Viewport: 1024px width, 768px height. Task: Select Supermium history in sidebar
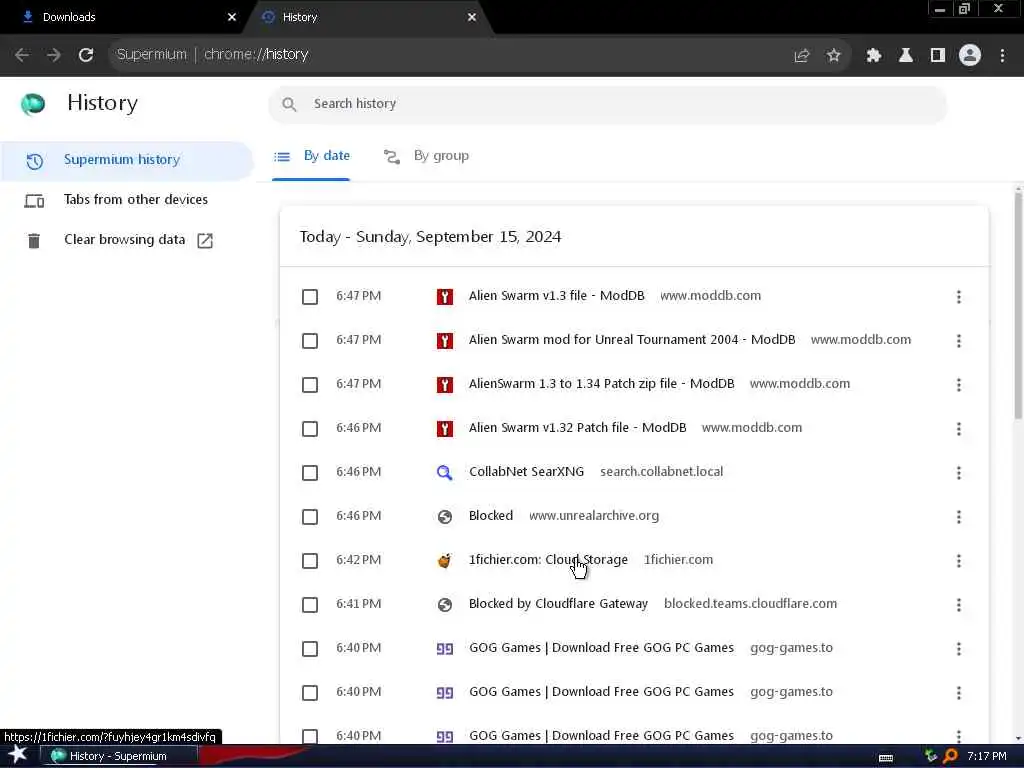coord(126,160)
